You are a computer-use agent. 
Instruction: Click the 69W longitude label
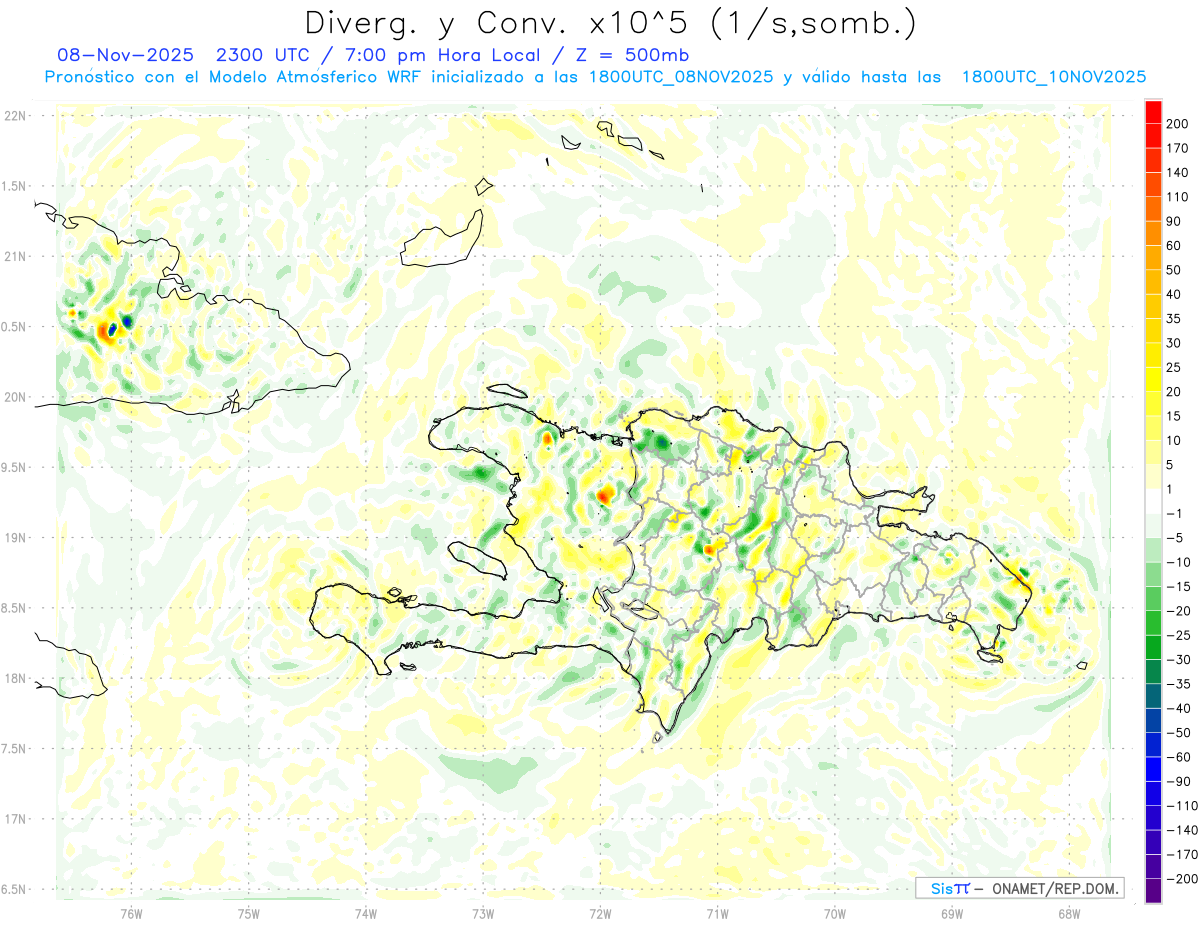951,913
